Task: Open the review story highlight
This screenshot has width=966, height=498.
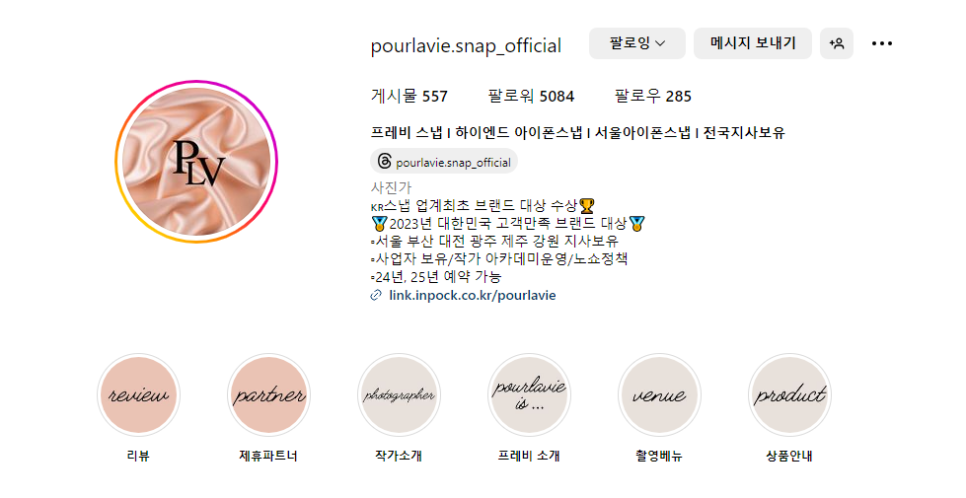Action: click(138, 395)
